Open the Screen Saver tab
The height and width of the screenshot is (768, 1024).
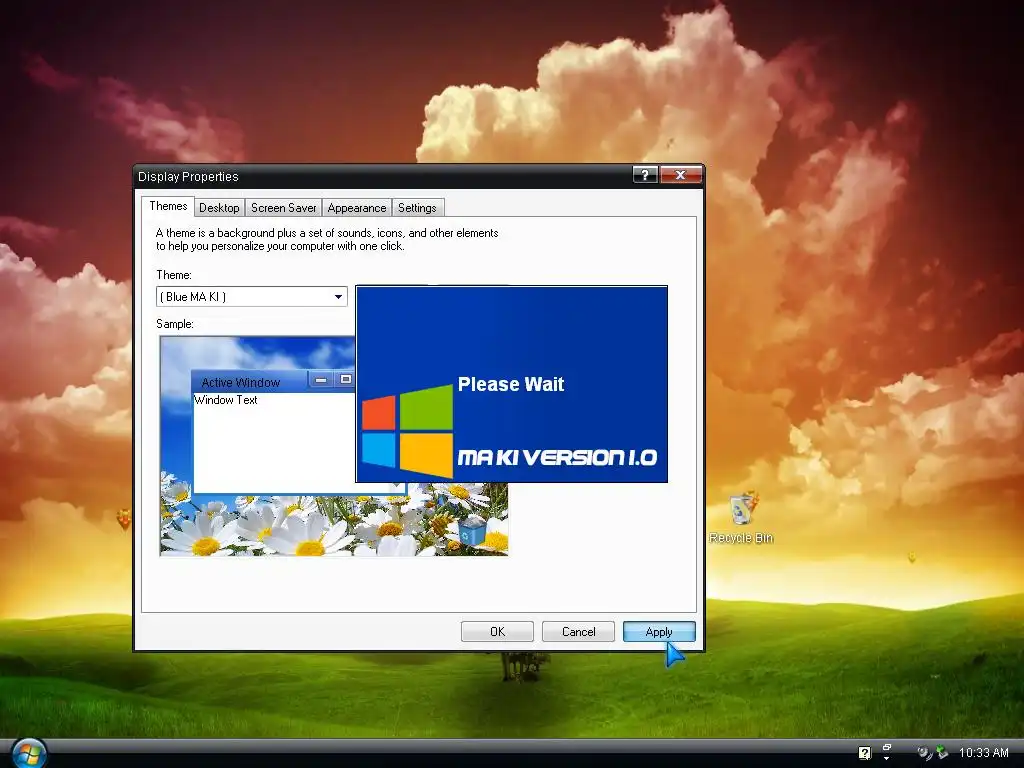pos(283,208)
